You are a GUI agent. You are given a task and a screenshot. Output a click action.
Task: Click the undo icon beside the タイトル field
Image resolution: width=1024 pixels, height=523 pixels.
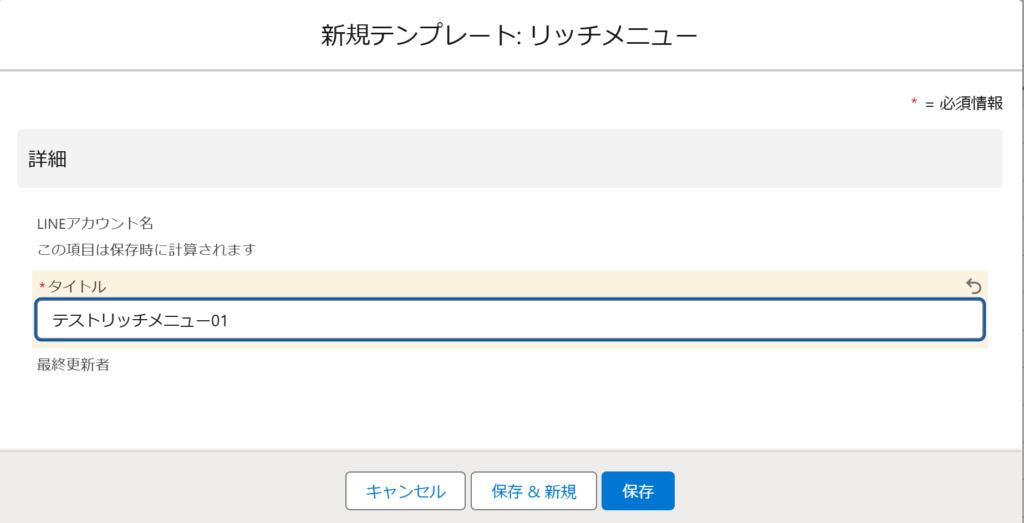click(x=974, y=287)
